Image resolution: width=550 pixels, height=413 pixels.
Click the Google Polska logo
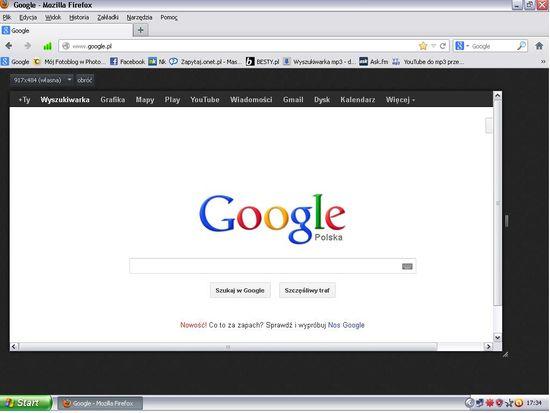pos(272,219)
